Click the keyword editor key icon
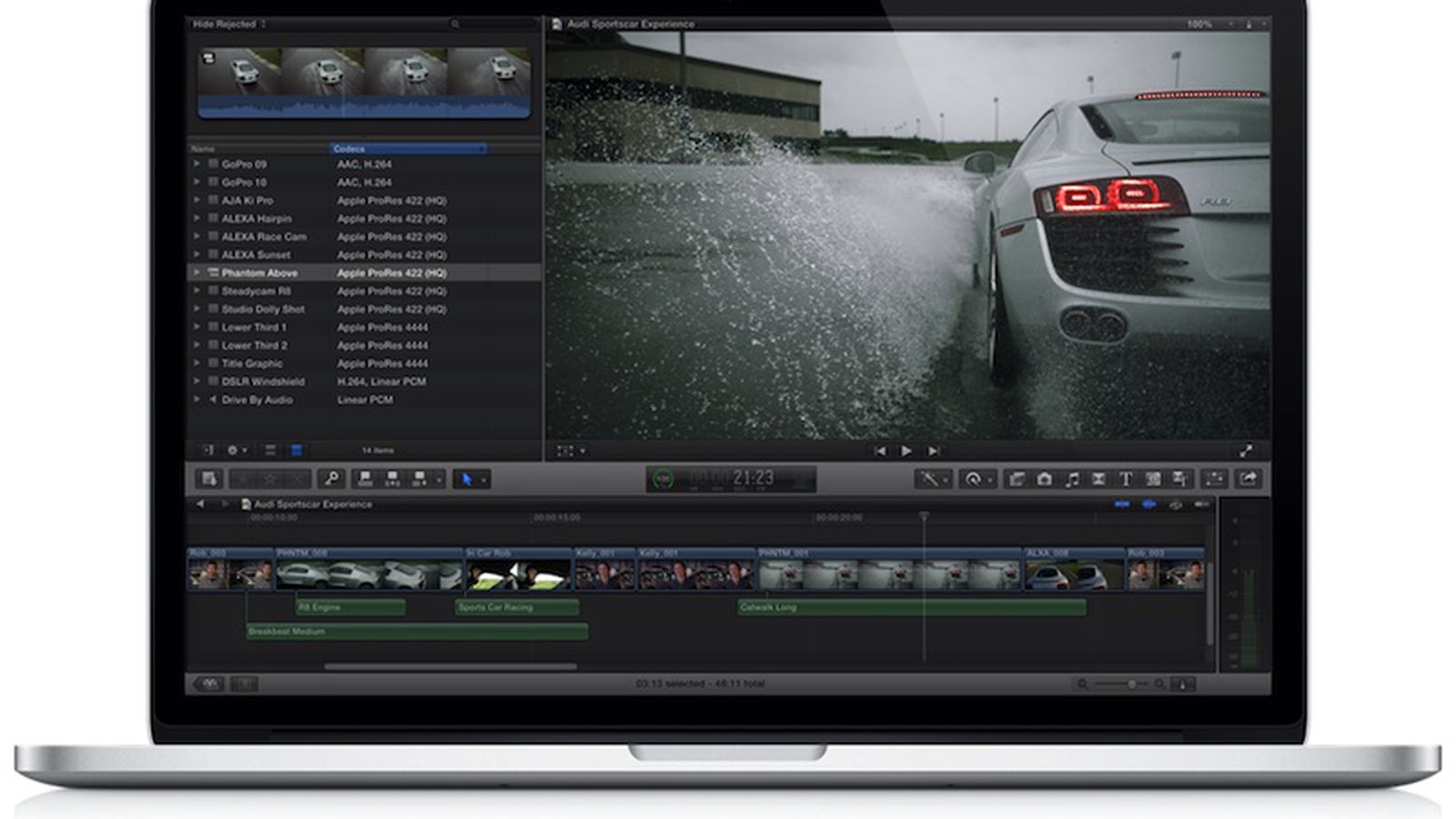 (333, 479)
